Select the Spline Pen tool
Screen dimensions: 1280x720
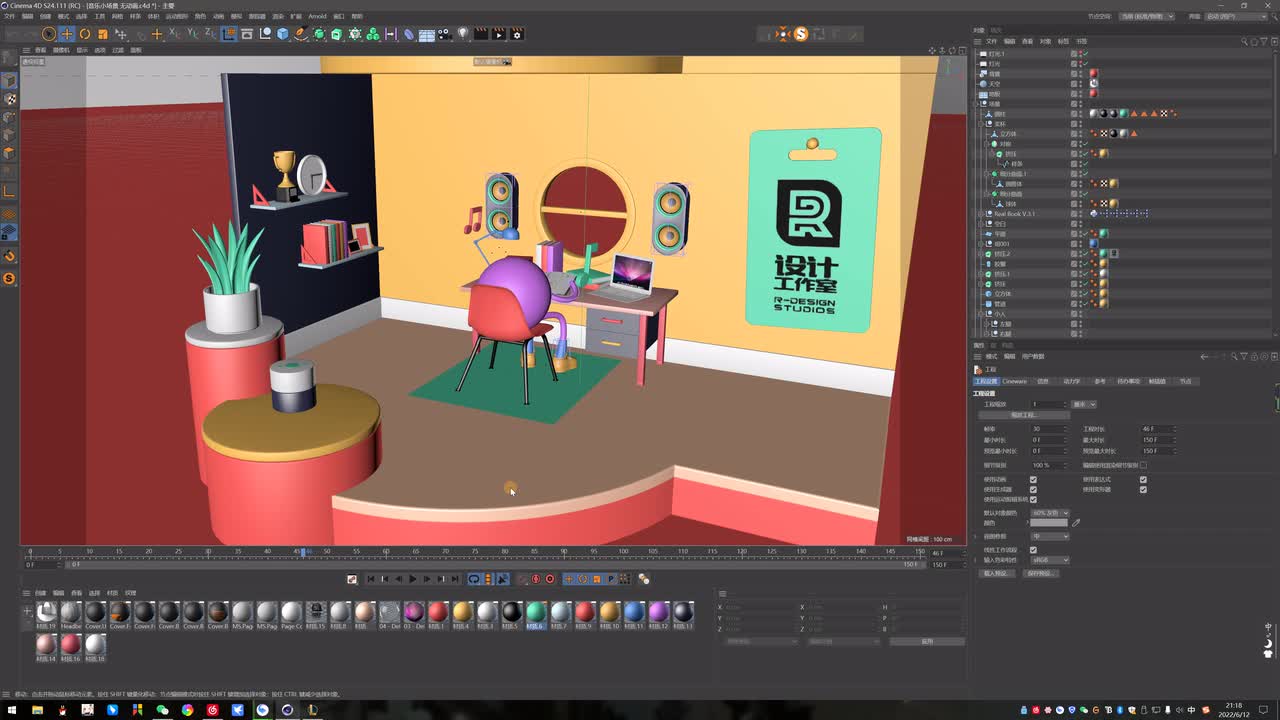click(301, 34)
